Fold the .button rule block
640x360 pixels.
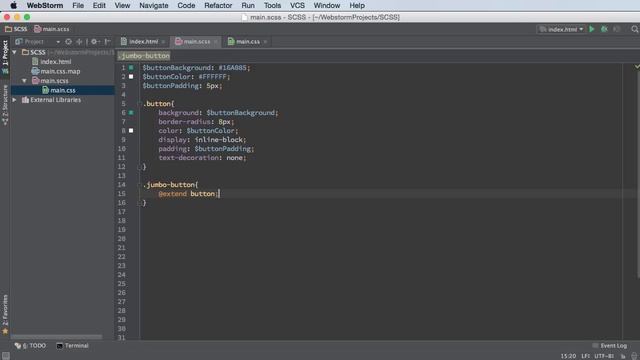[x=140, y=104]
